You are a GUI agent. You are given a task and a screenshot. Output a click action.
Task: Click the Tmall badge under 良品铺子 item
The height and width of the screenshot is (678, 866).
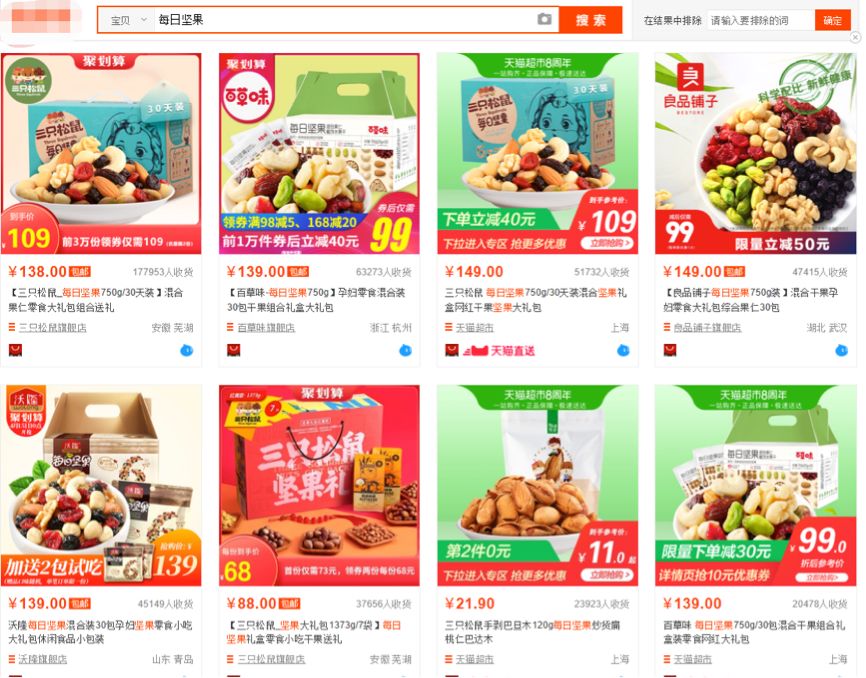670,350
